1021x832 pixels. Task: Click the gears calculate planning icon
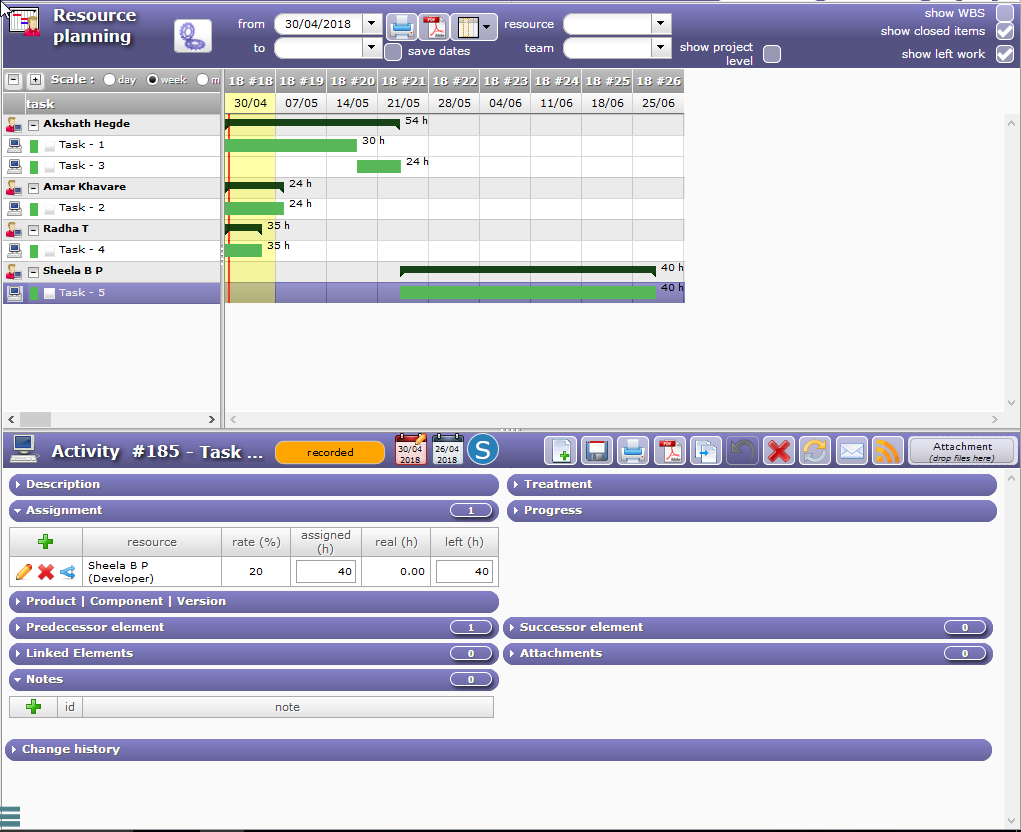192,35
